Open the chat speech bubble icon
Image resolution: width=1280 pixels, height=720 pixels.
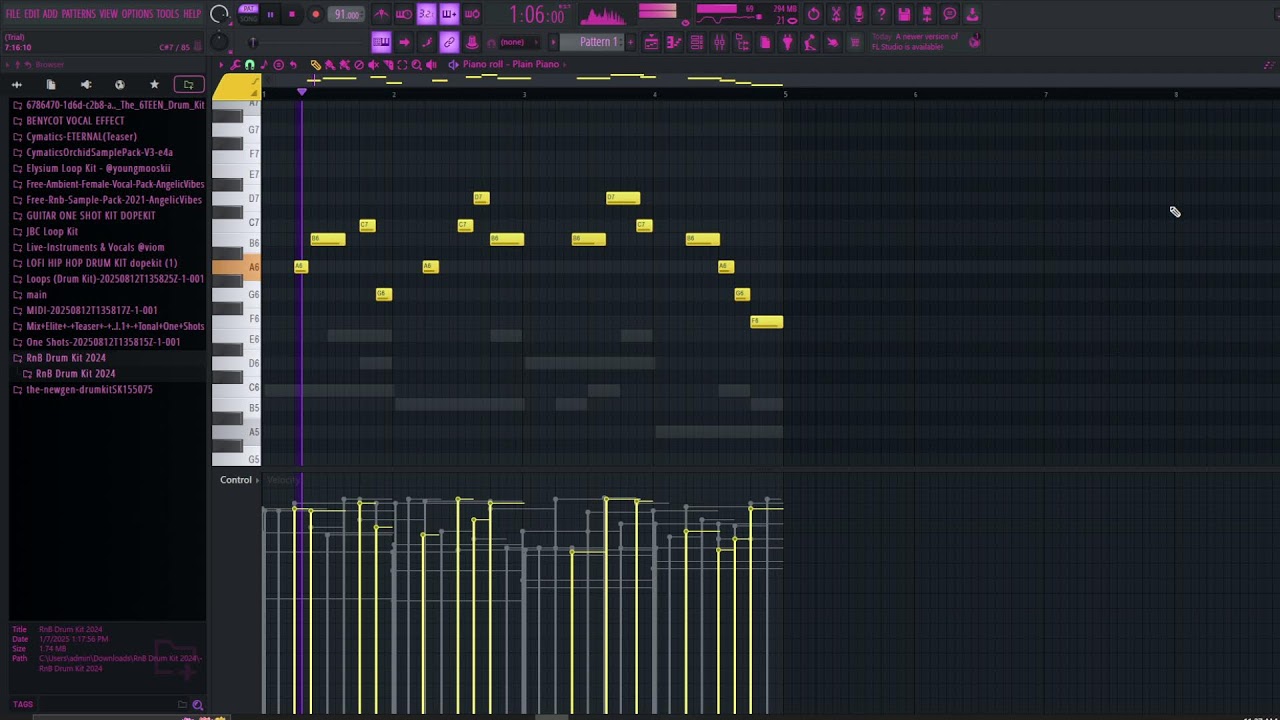(950, 14)
